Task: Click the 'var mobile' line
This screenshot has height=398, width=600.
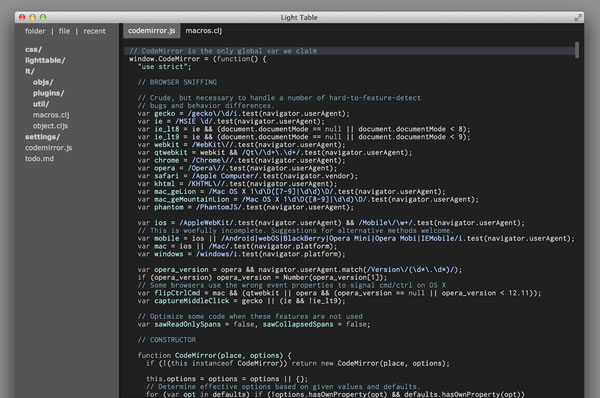Action: (x=356, y=238)
